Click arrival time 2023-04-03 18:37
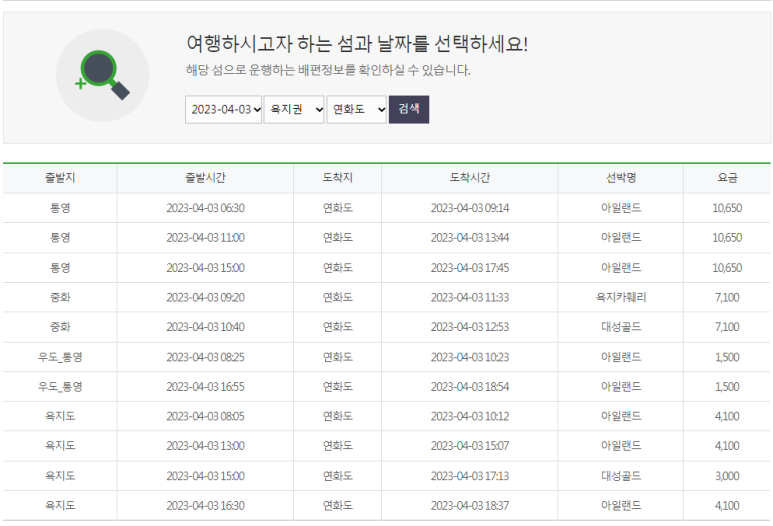 [469, 505]
